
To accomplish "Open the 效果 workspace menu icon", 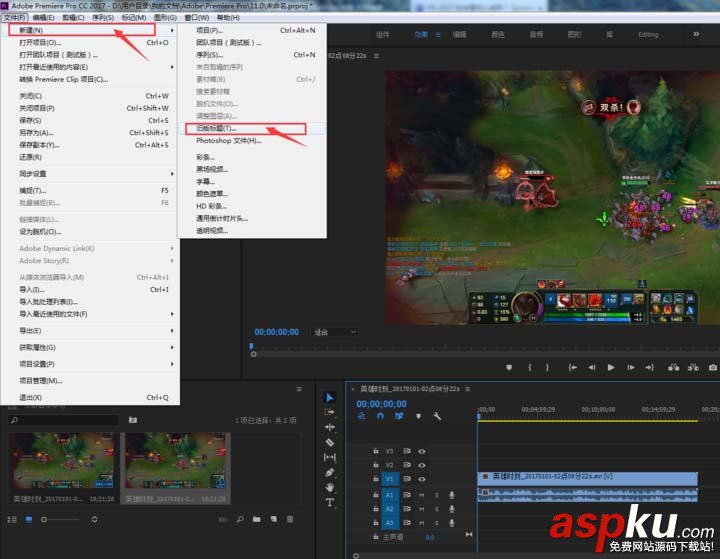I will tap(438, 35).
